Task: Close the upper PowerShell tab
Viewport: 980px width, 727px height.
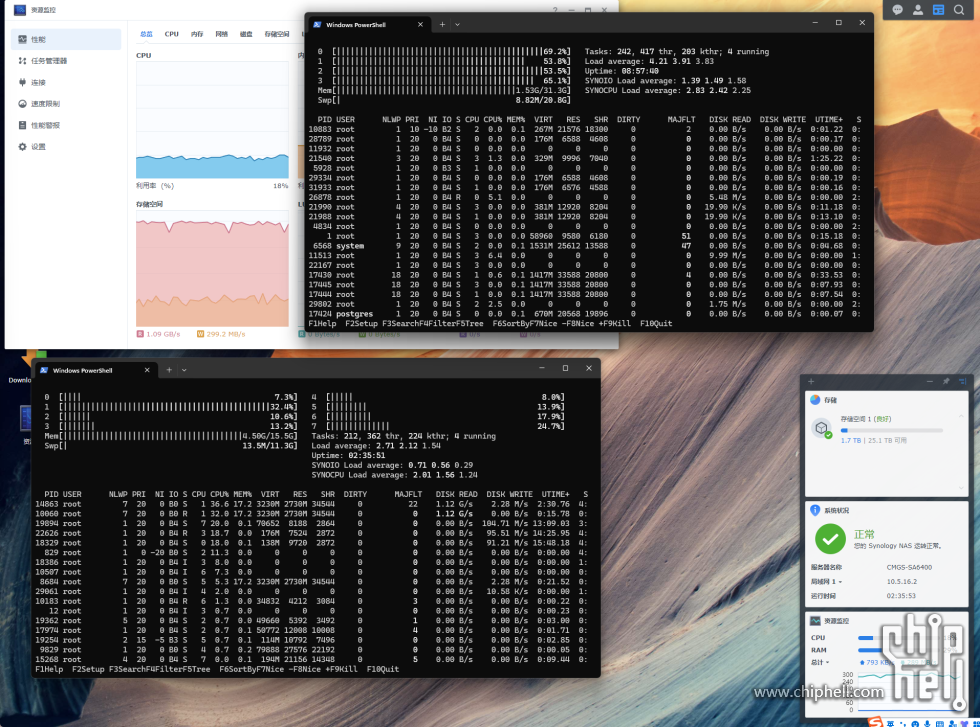Action: [x=420, y=24]
